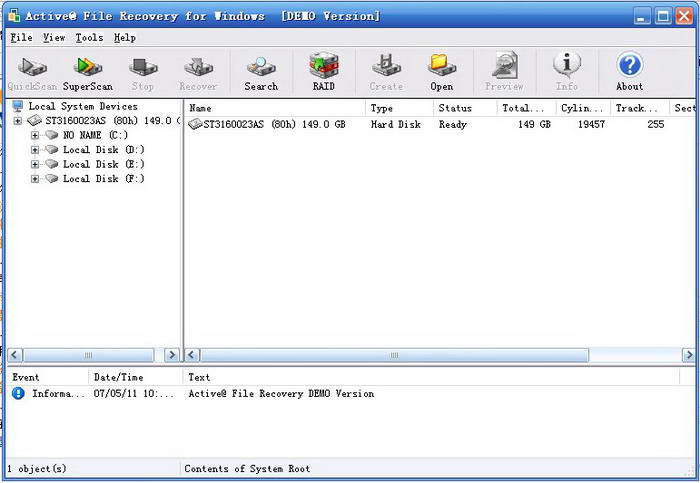The height and width of the screenshot is (483, 700).
Task: Click the ST3160023AS drive icon in the tree
Action: (x=34, y=121)
